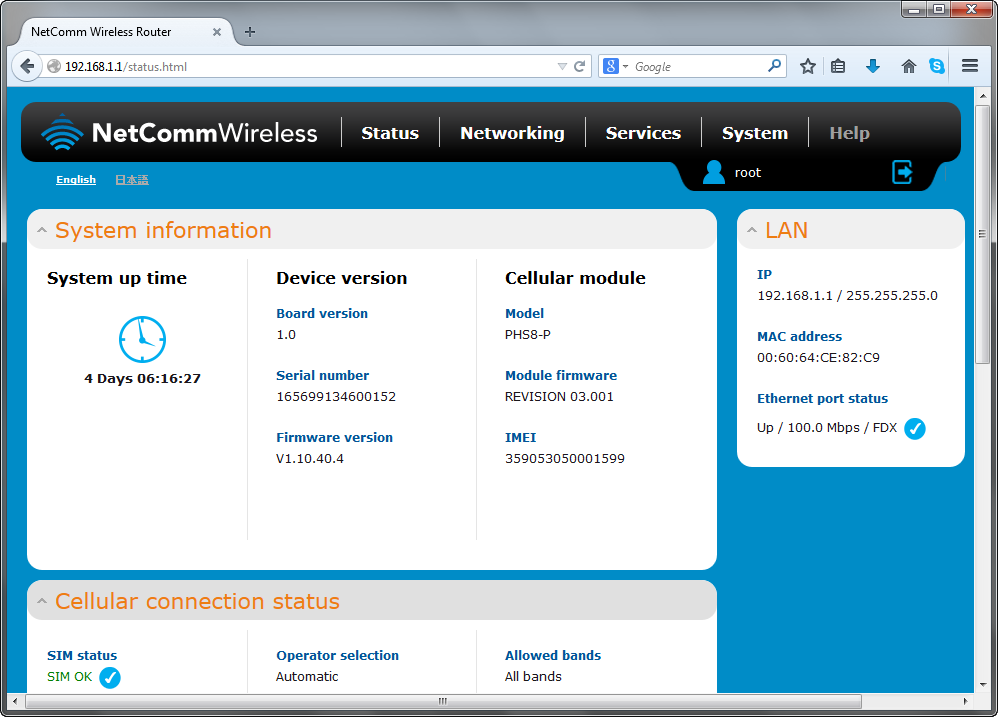998x717 pixels.
Task: Collapse the LAN panel
Action: (752, 230)
